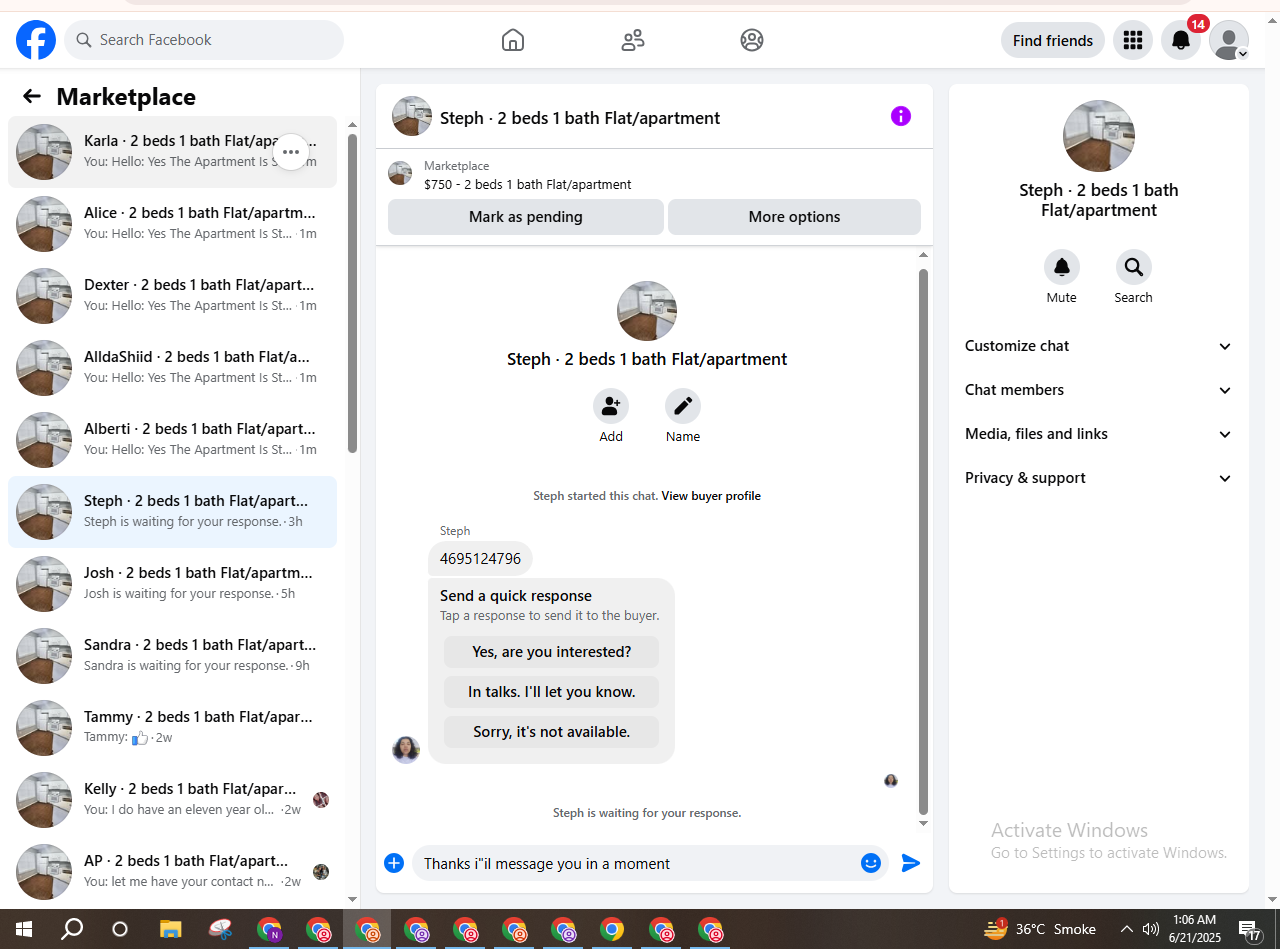Open the apps grid menu icon
The image size is (1280, 949).
click(x=1133, y=40)
